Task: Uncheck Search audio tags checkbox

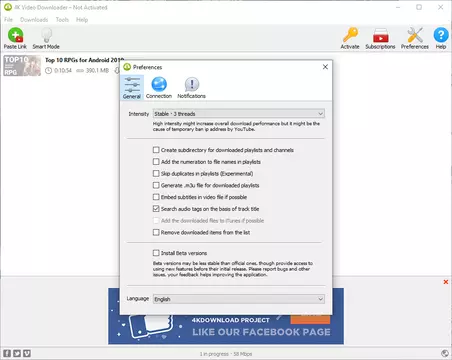Action: point(156,209)
